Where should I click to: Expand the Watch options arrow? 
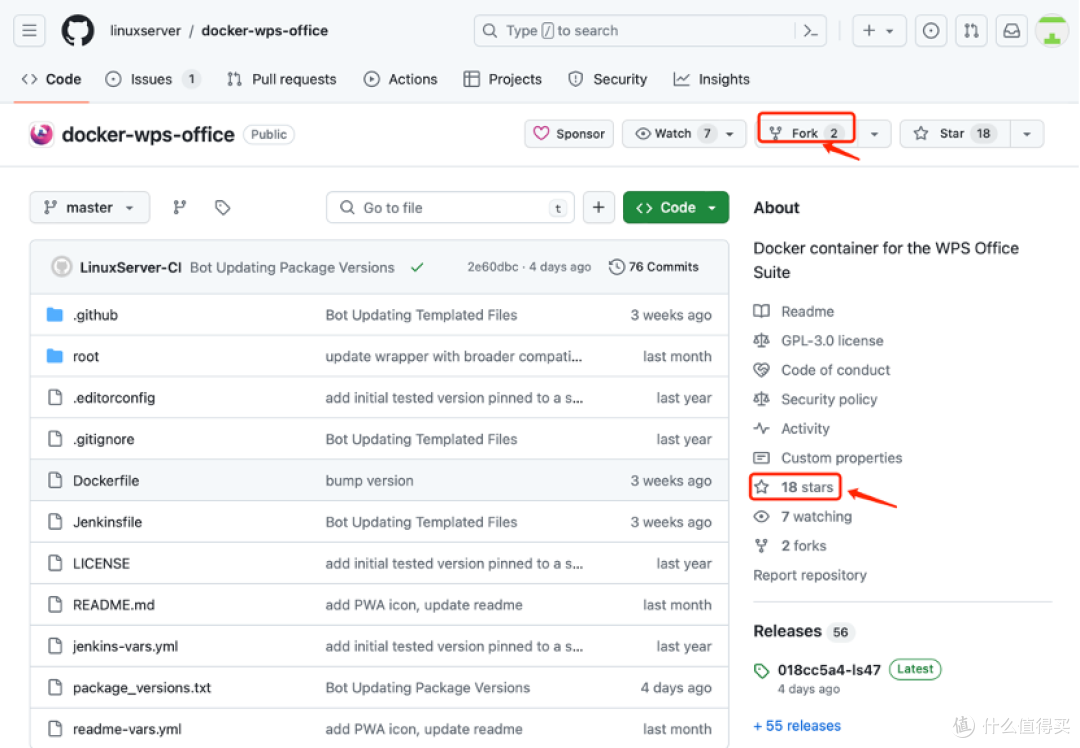[729, 133]
